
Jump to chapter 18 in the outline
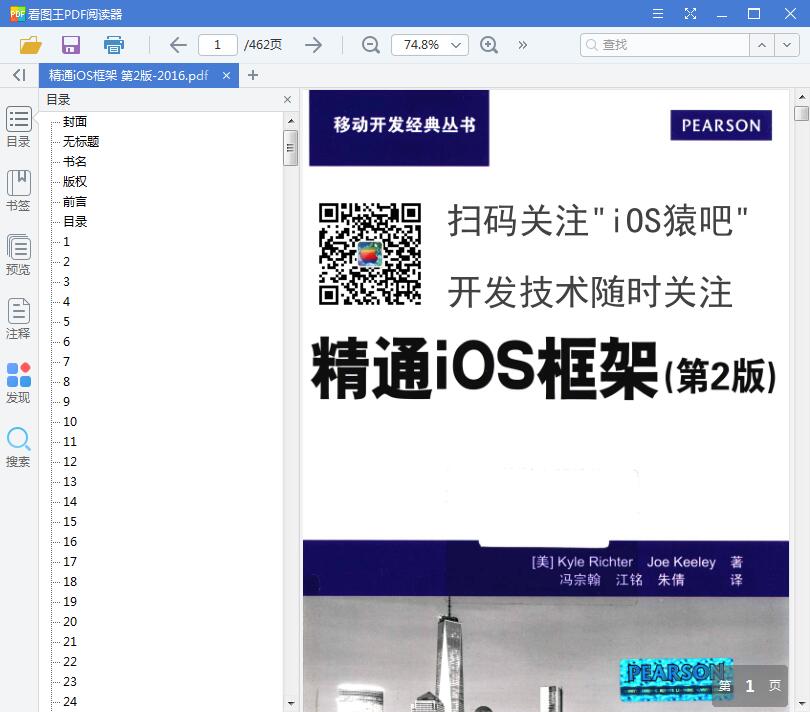coord(70,582)
